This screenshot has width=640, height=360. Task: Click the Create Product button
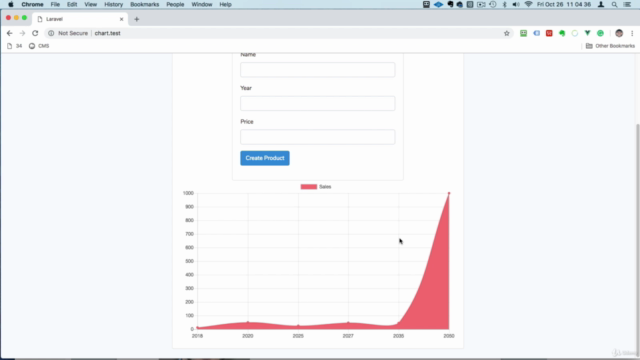(x=265, y=158)
